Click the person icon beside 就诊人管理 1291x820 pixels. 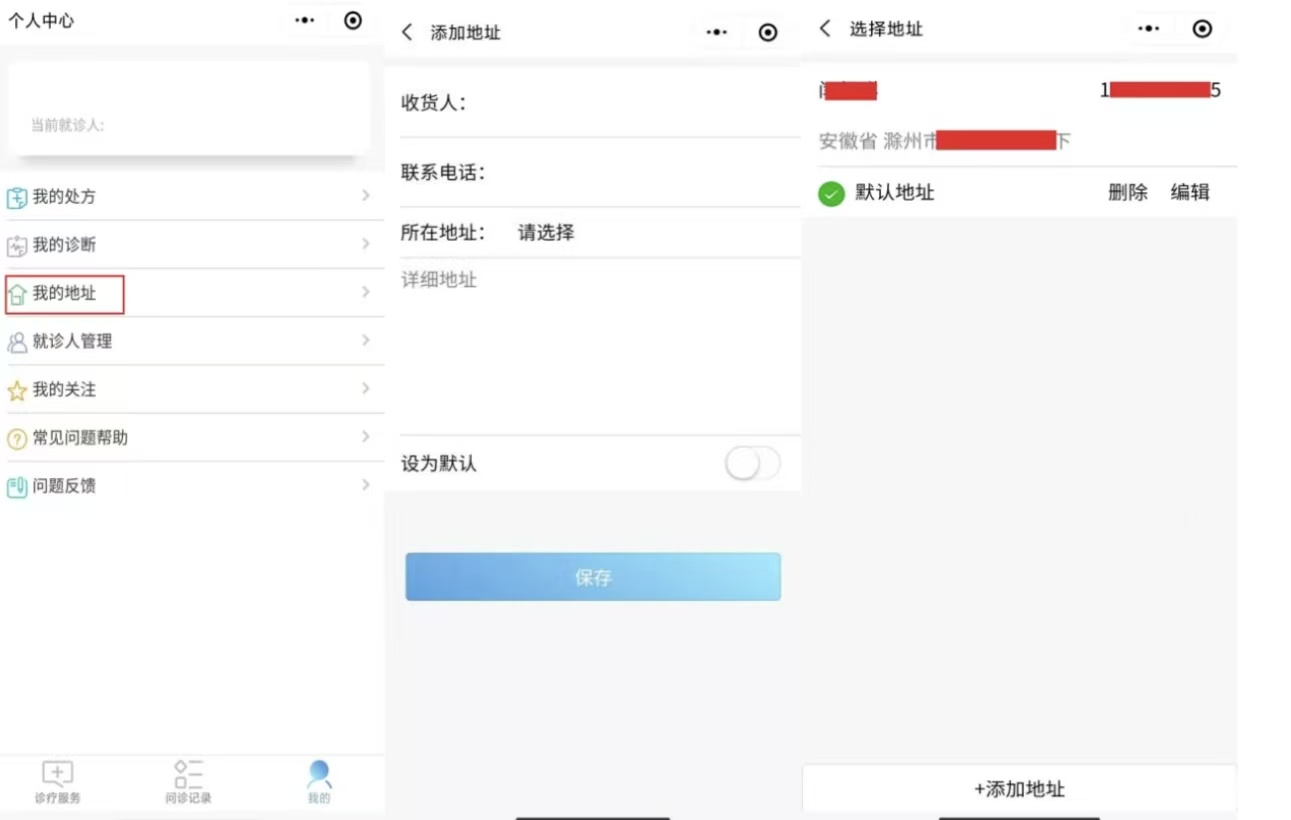pyautogui.click(x=17, y=343)
